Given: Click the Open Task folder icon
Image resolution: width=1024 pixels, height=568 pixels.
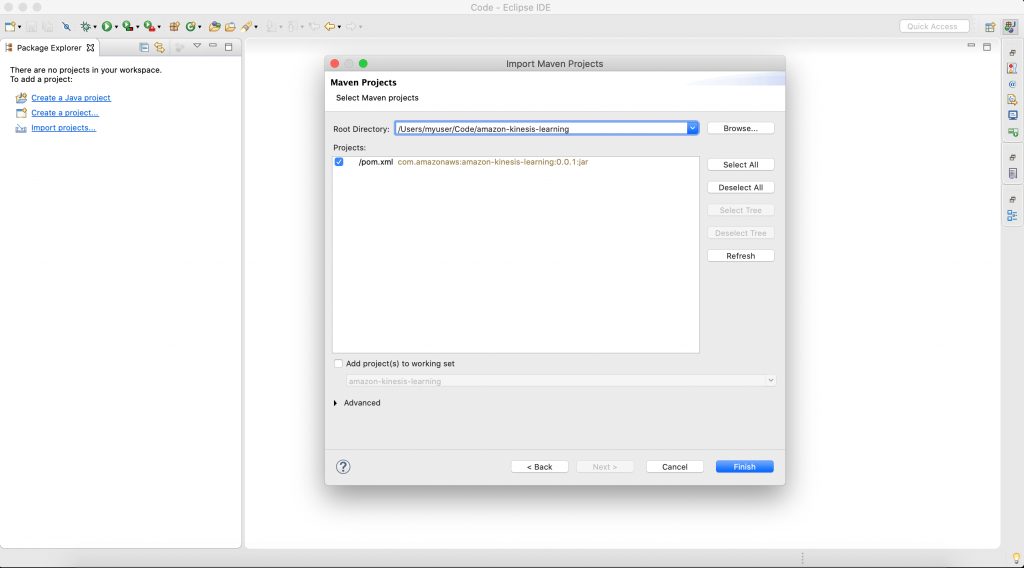Looking at the screenshot, I should (230, 27).
